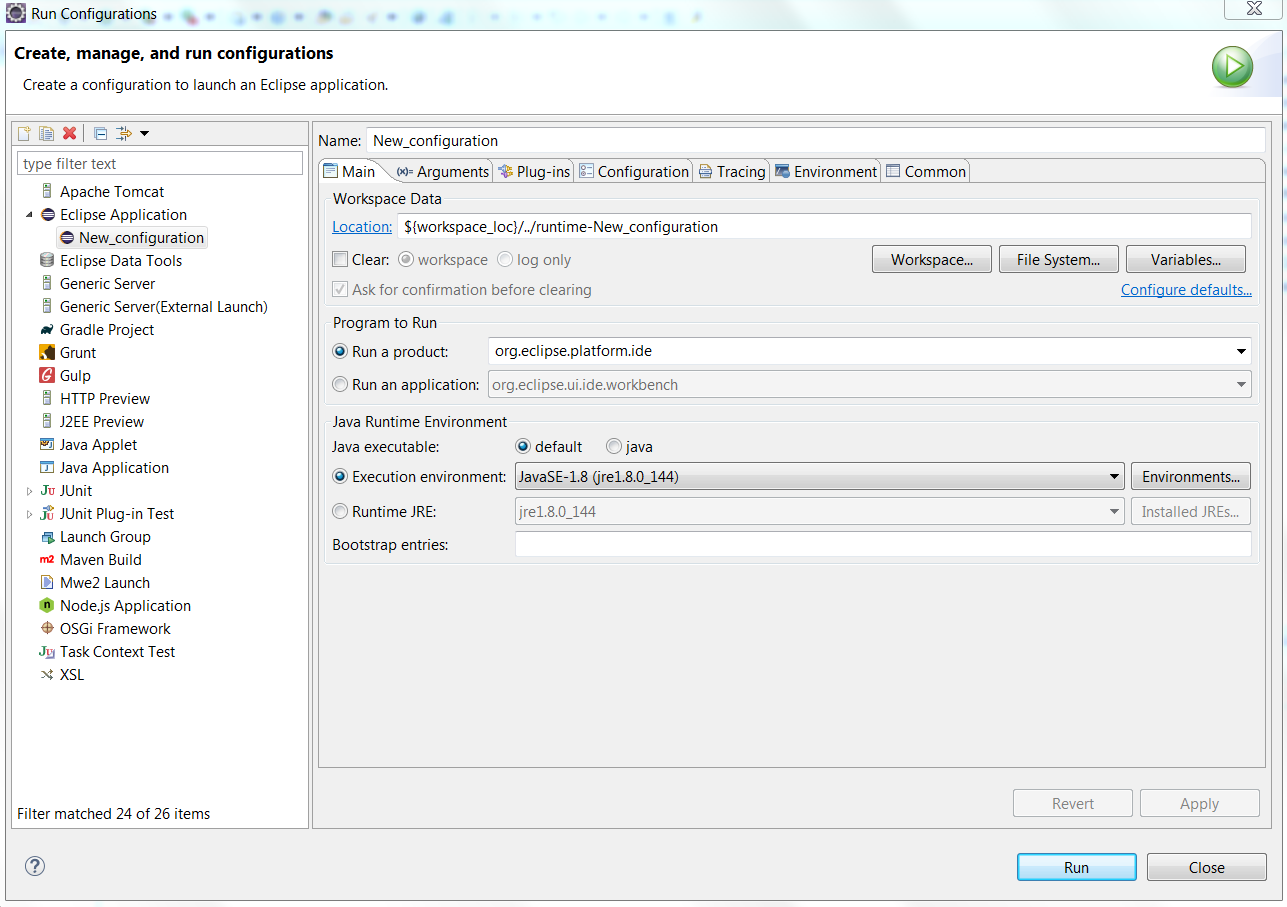Select the 'workspace' radio button
The width and height of the screenshot is (1287, 907).
click(x=406, y=259)
